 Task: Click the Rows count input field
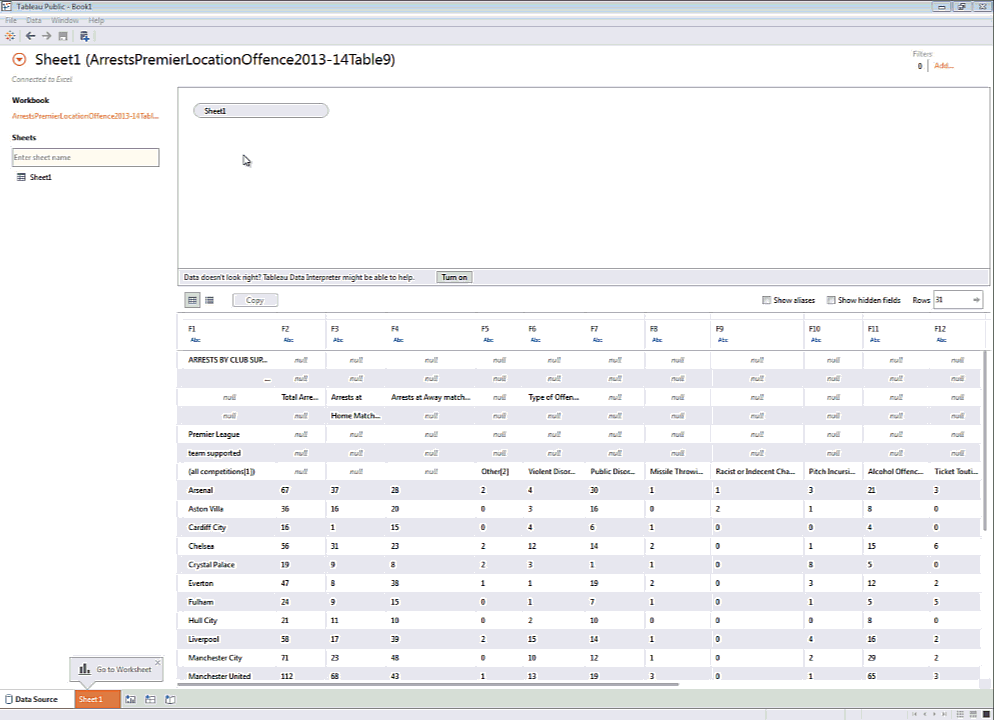[952, 300]
